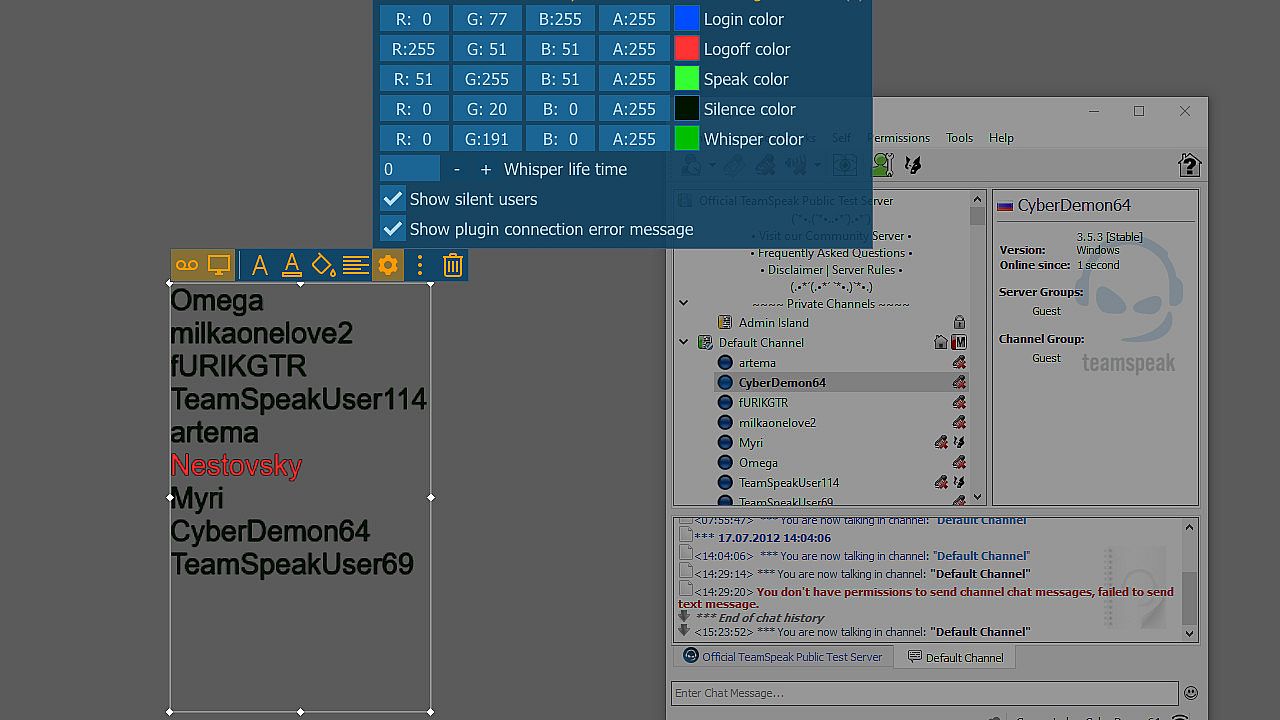This screenshot has height=720, width=1280.
Task: Click the Whisper life time value field
Action: point(410,169)
